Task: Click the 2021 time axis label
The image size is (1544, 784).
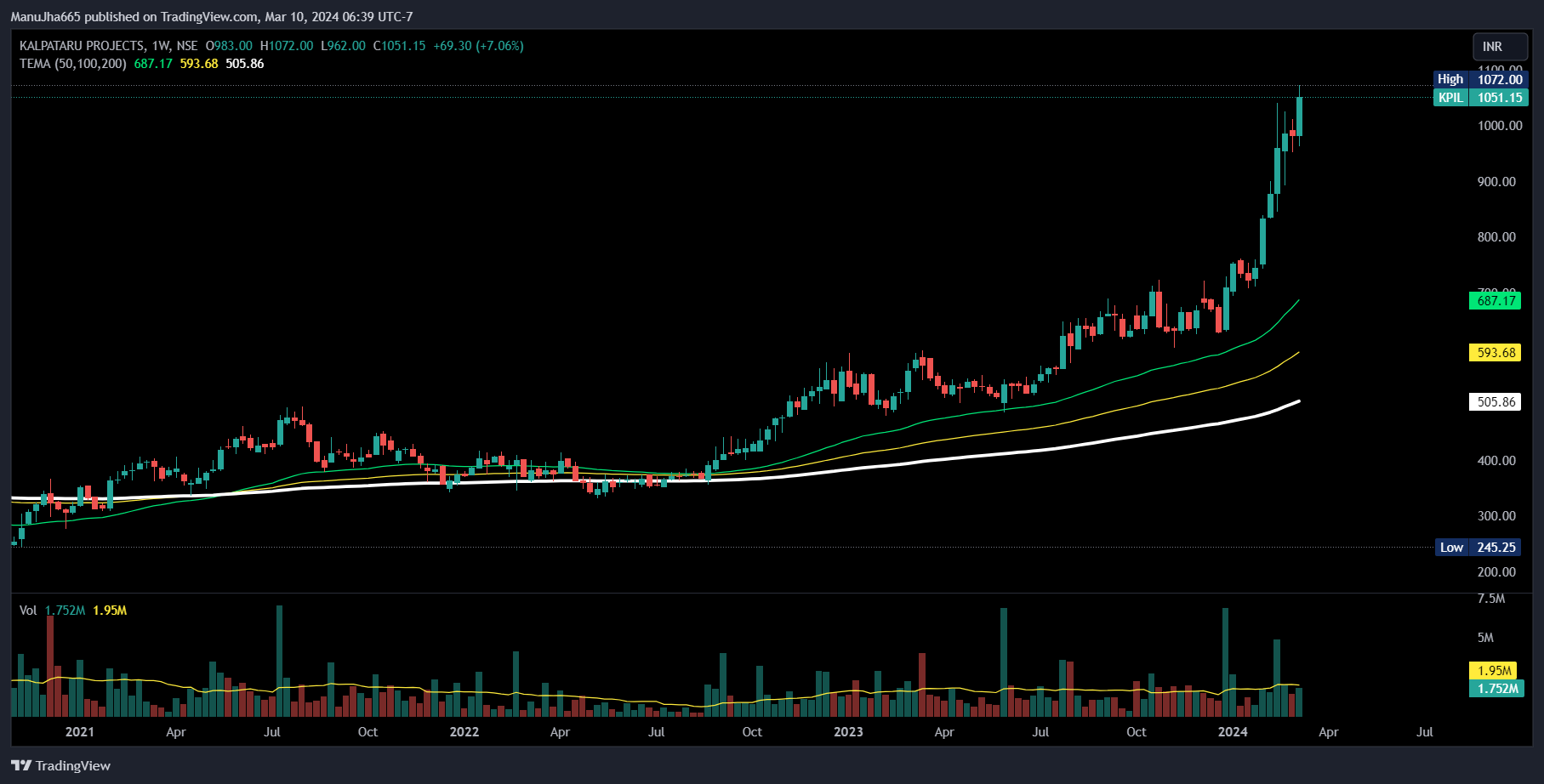Action: pyautogui.click(x=80, y=731)
